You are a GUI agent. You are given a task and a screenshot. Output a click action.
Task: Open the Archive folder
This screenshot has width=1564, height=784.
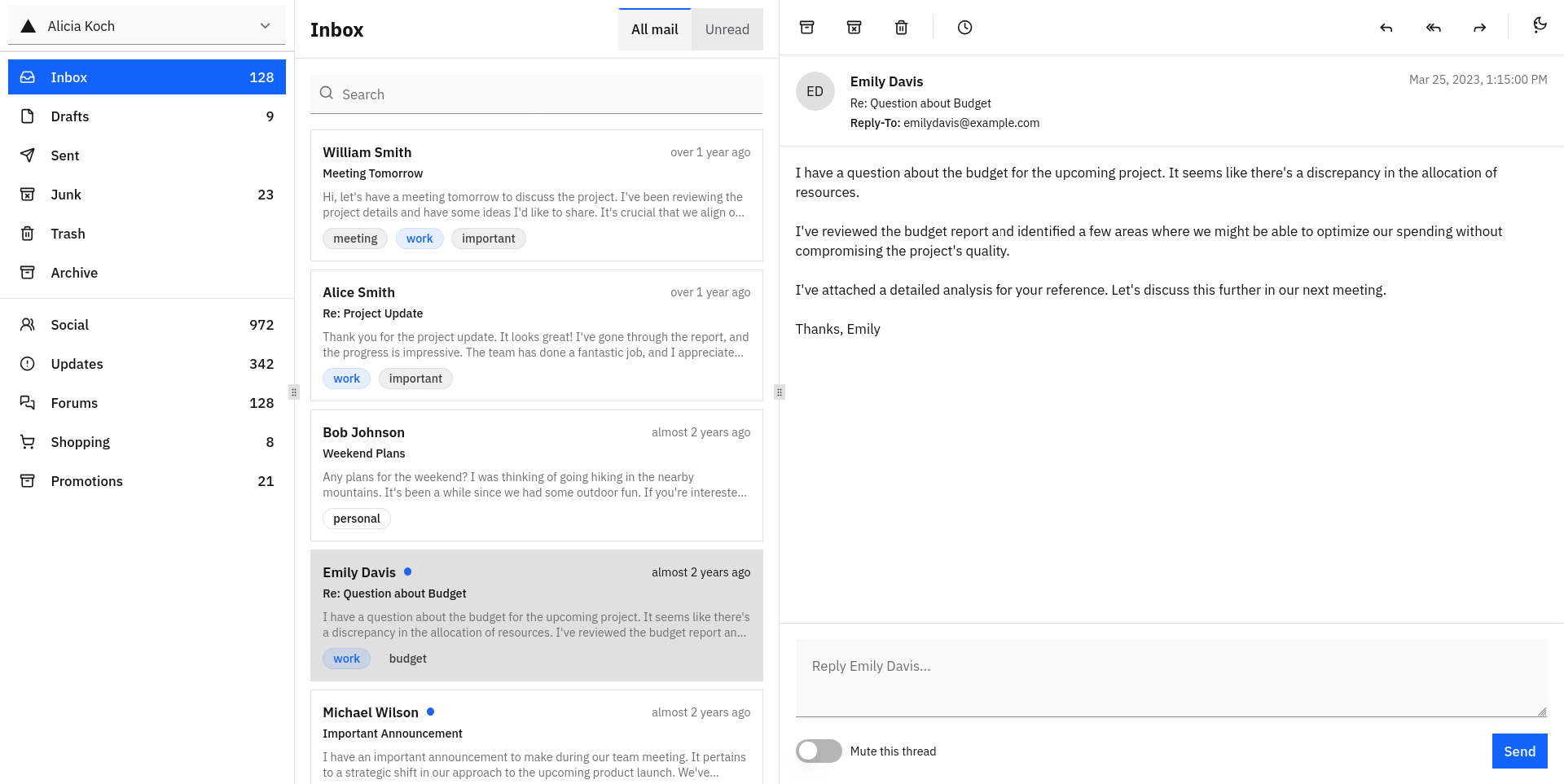tap(147, 273)
